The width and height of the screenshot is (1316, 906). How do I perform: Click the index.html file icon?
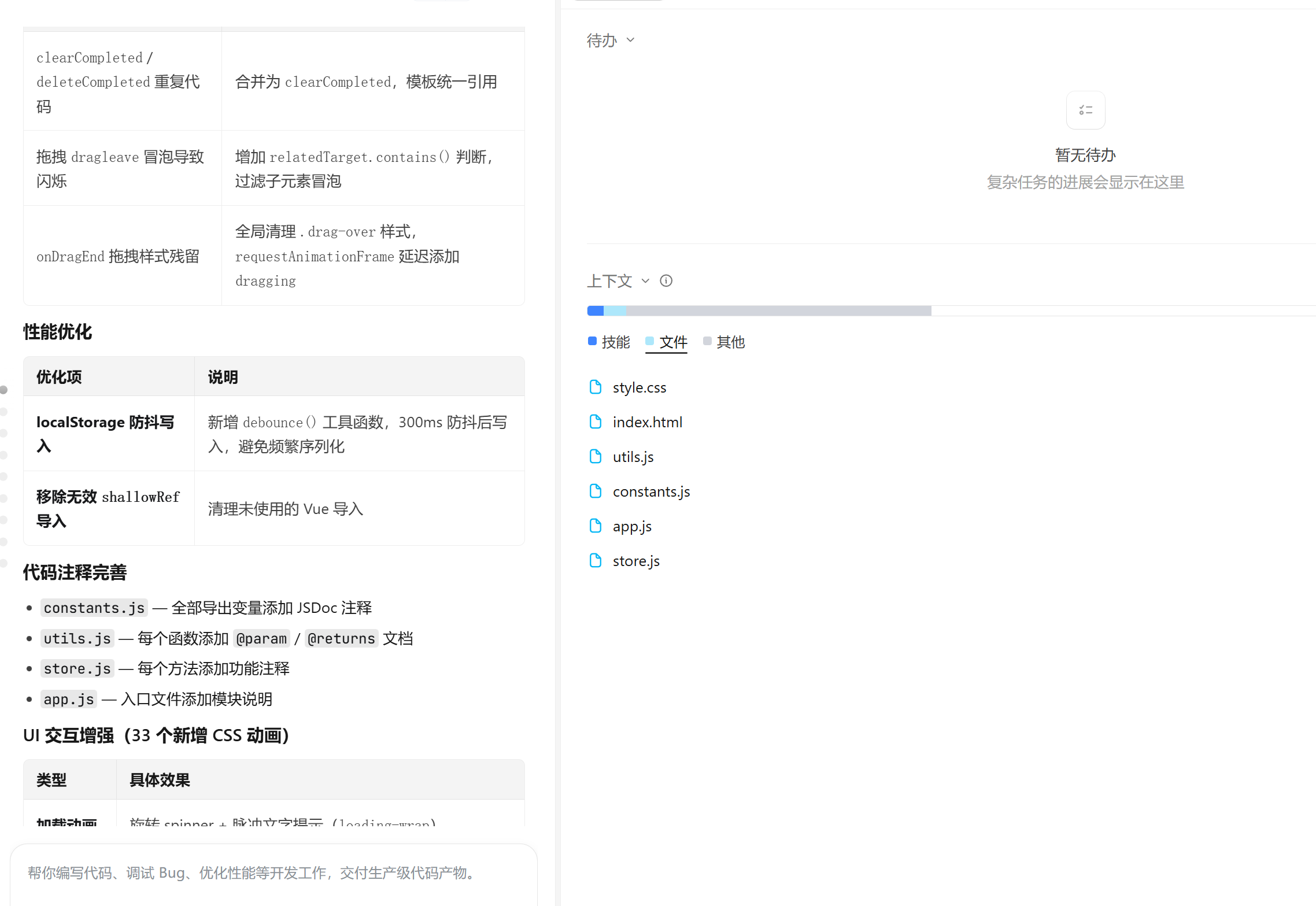point(595,421)
